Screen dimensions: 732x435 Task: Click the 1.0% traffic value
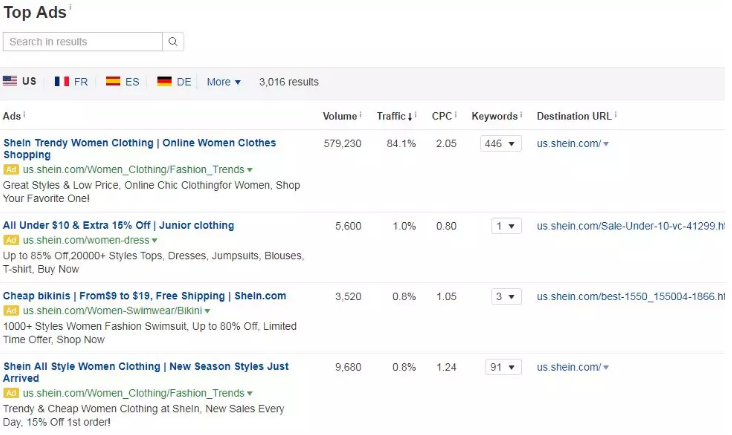click(x=404, y=226)
